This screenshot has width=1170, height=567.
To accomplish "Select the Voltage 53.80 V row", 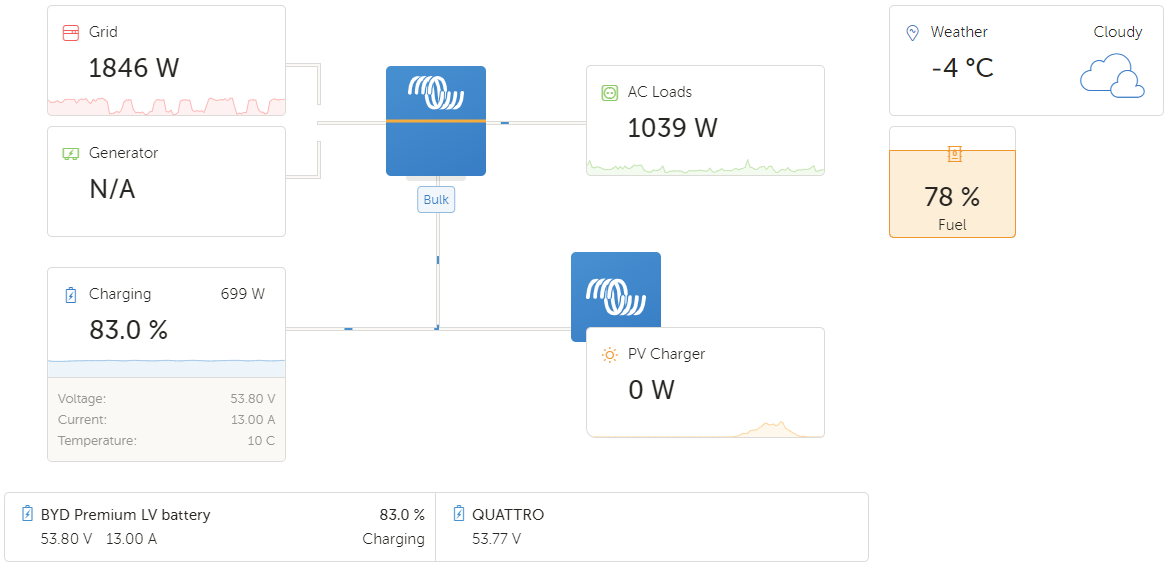I will click(x=166, y=399).
